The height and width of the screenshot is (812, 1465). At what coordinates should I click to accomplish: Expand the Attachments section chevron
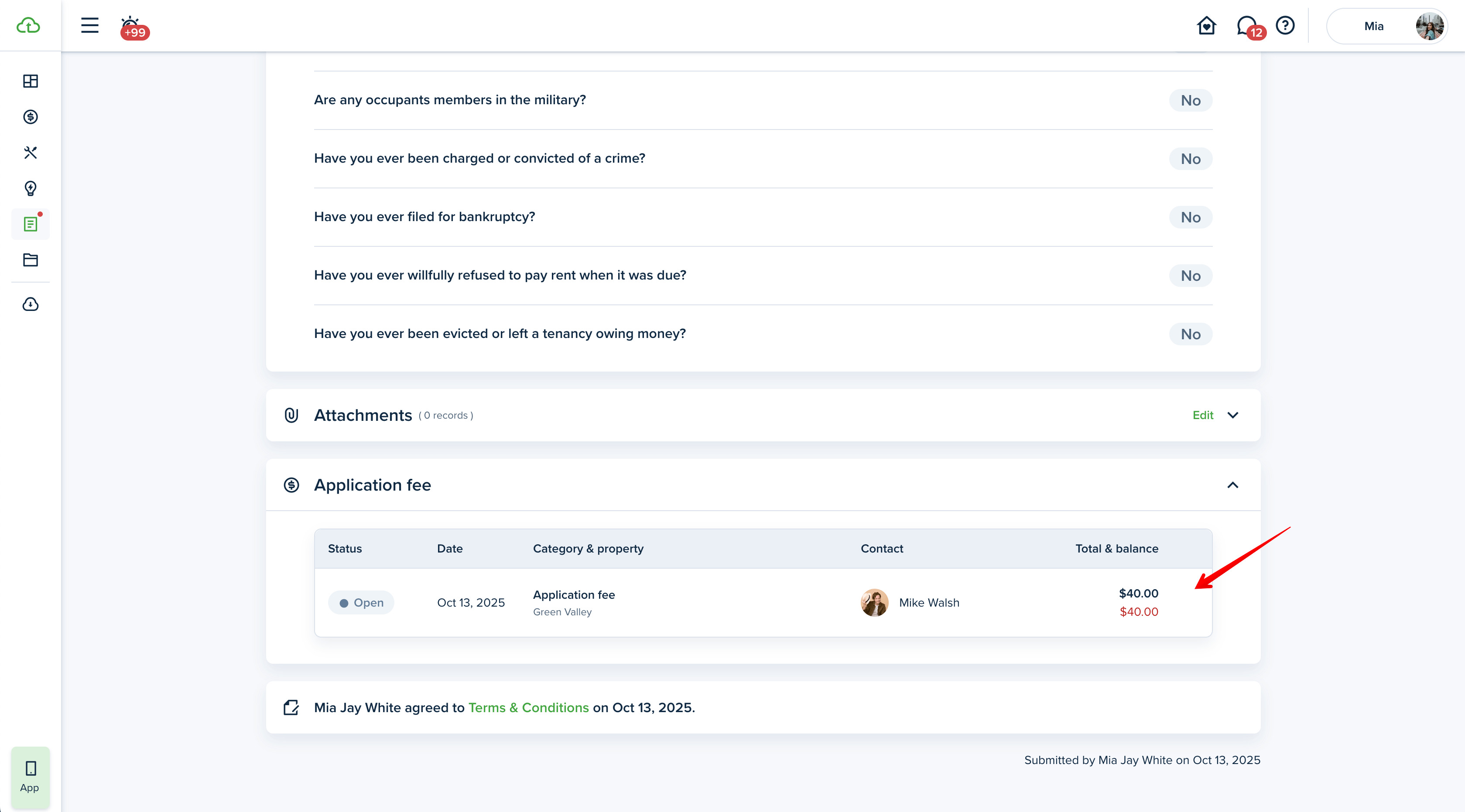[1232, 415]
